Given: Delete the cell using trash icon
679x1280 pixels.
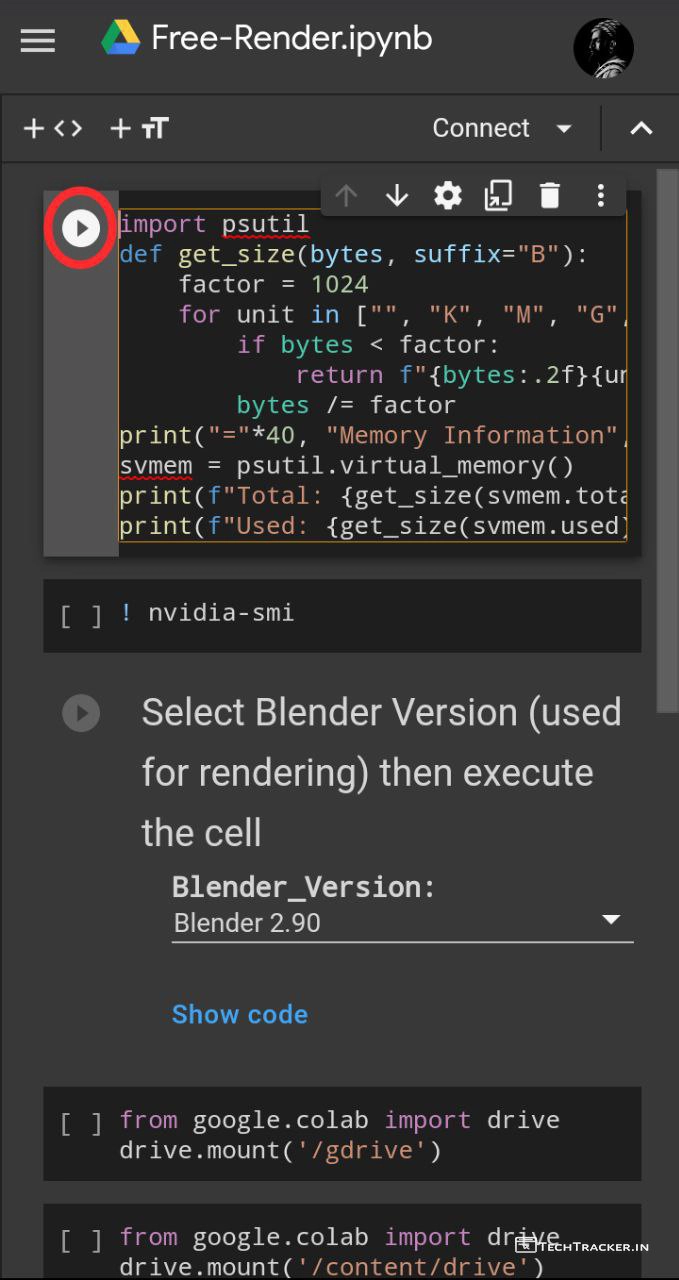Looking at the screenshot, I should [549, 196].
